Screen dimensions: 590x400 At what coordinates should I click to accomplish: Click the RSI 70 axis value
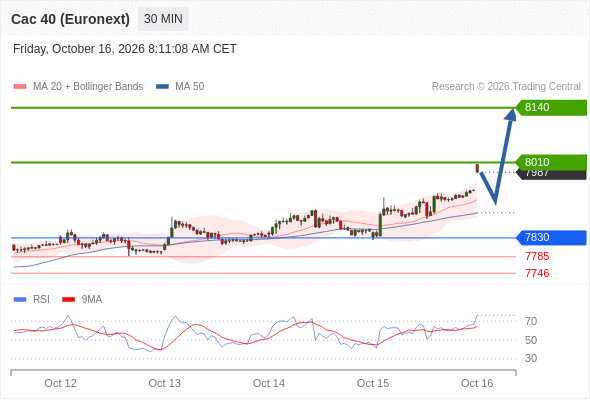531,321
